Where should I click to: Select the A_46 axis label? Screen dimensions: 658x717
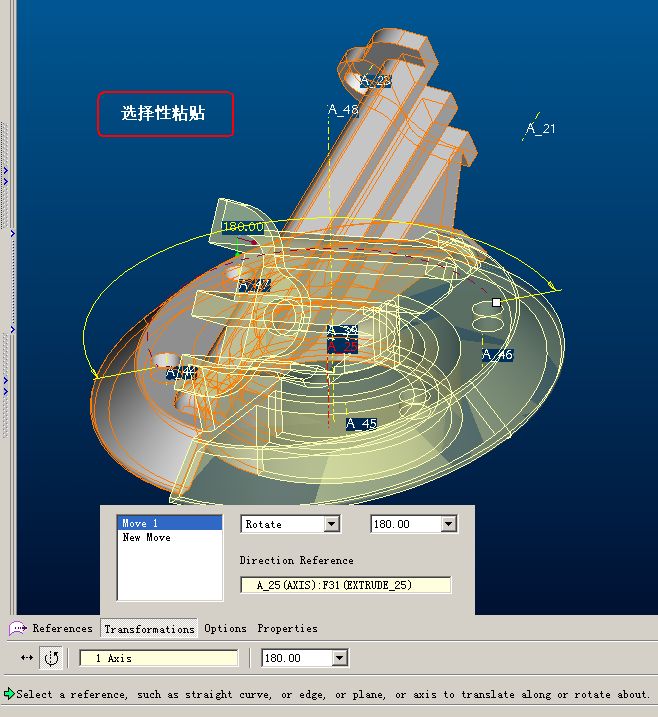tap(498, 354)
